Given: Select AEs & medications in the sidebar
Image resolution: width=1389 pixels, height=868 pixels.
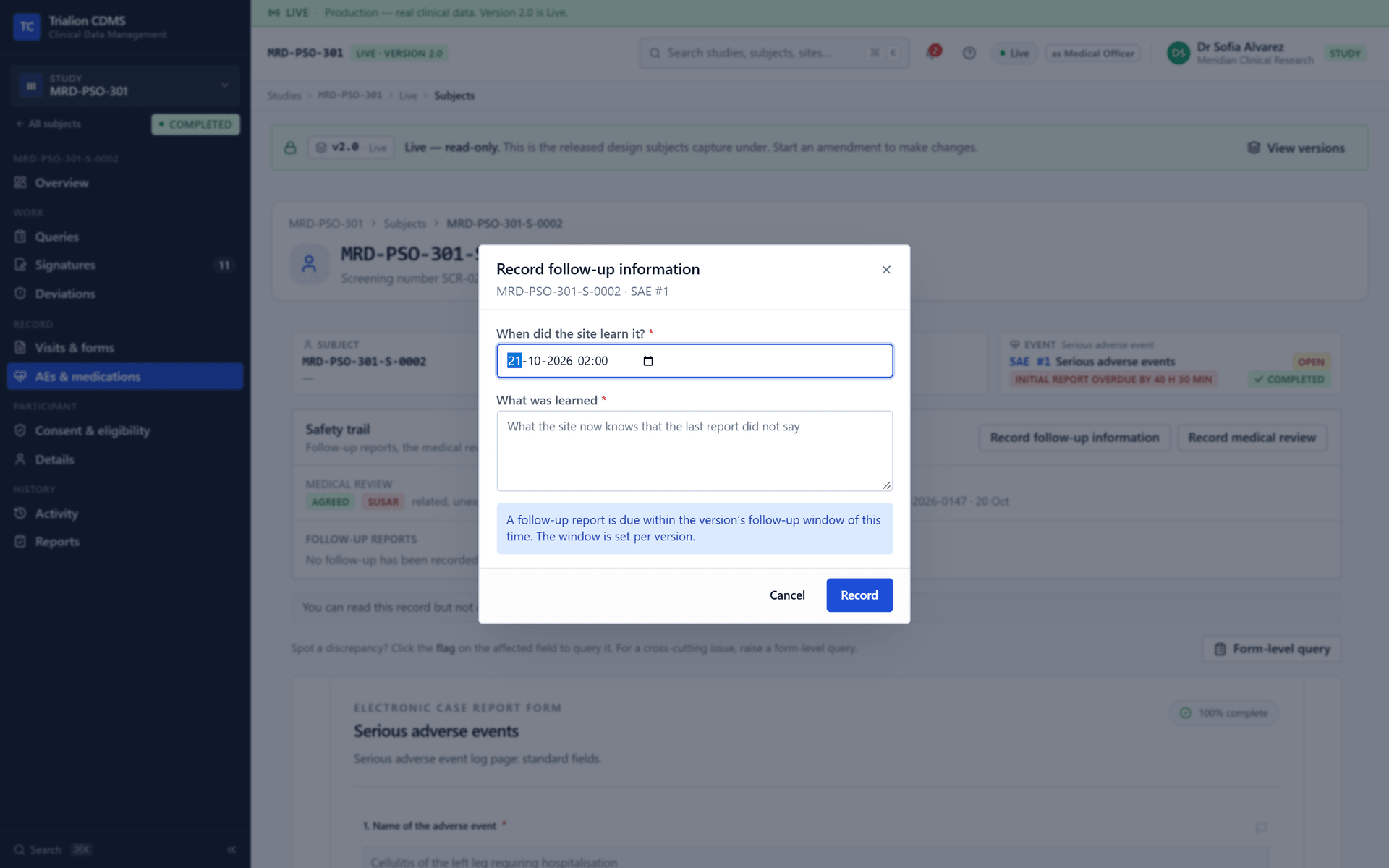Looking at the screenshot, I should (x=125, y=377).
